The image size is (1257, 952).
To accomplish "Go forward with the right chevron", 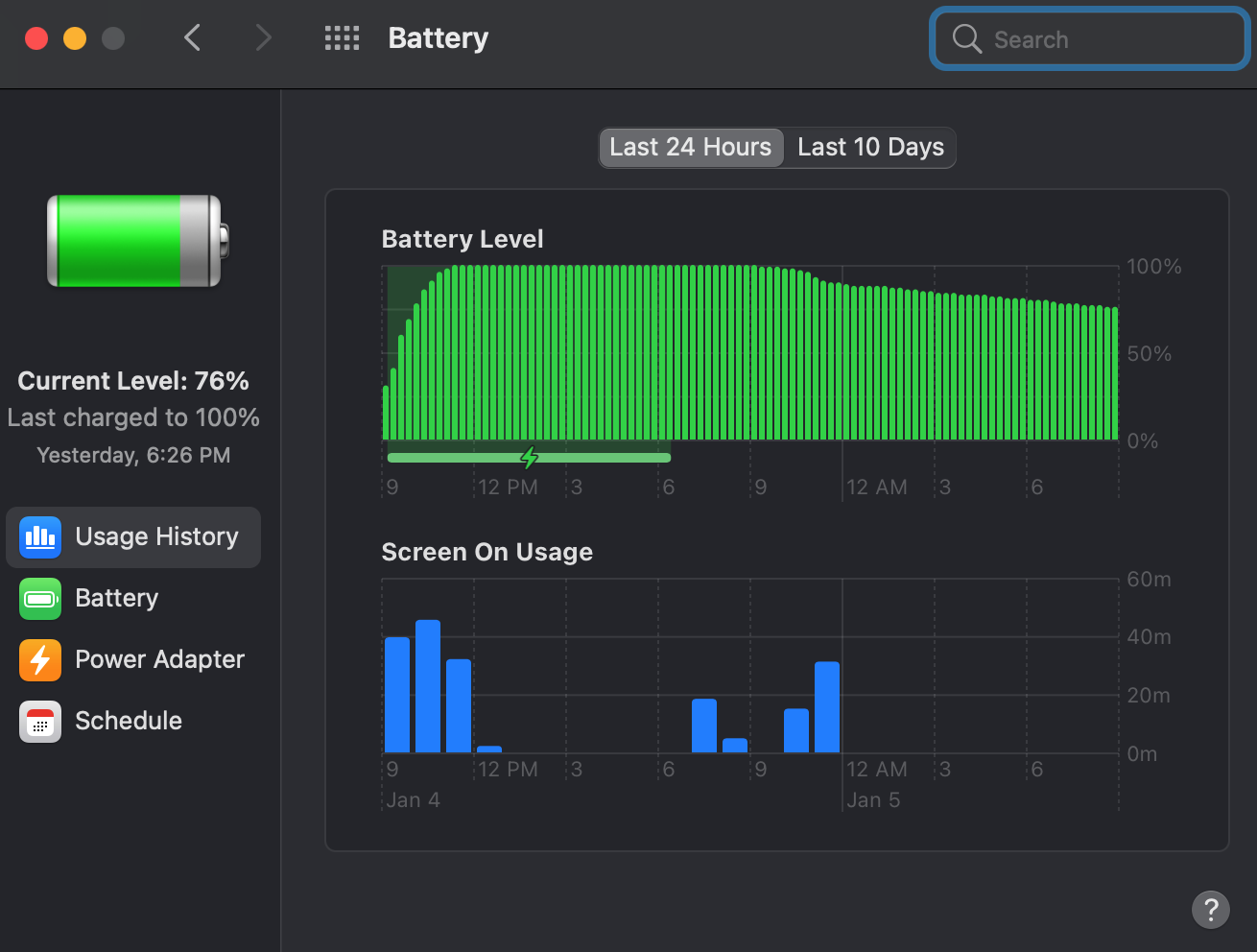I will (x=263, y=38).
